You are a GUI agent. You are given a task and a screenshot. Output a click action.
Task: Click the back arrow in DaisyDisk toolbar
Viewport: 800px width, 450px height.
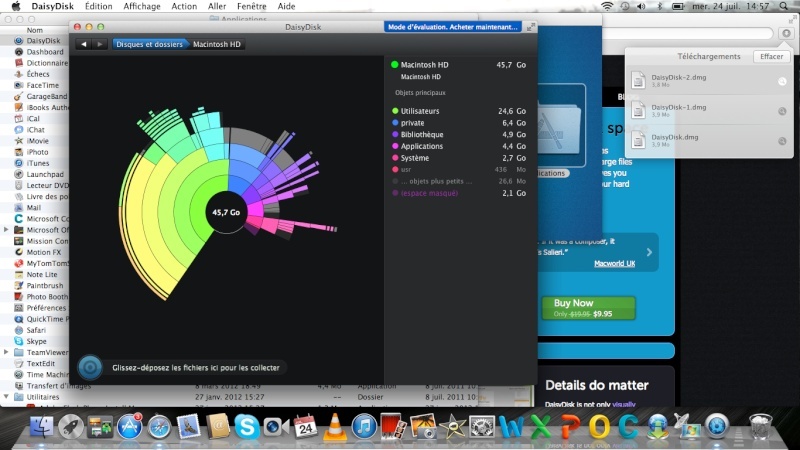point(84,44)
